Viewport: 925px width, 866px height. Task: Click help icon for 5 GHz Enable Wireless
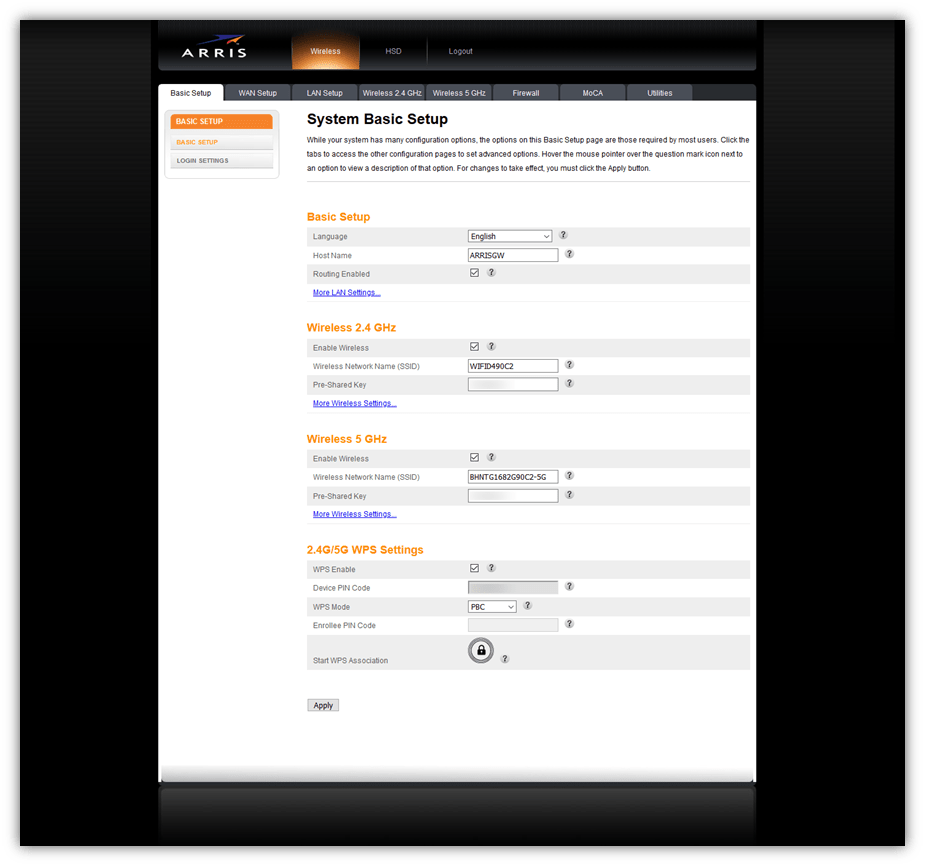[x=491, y=457]
